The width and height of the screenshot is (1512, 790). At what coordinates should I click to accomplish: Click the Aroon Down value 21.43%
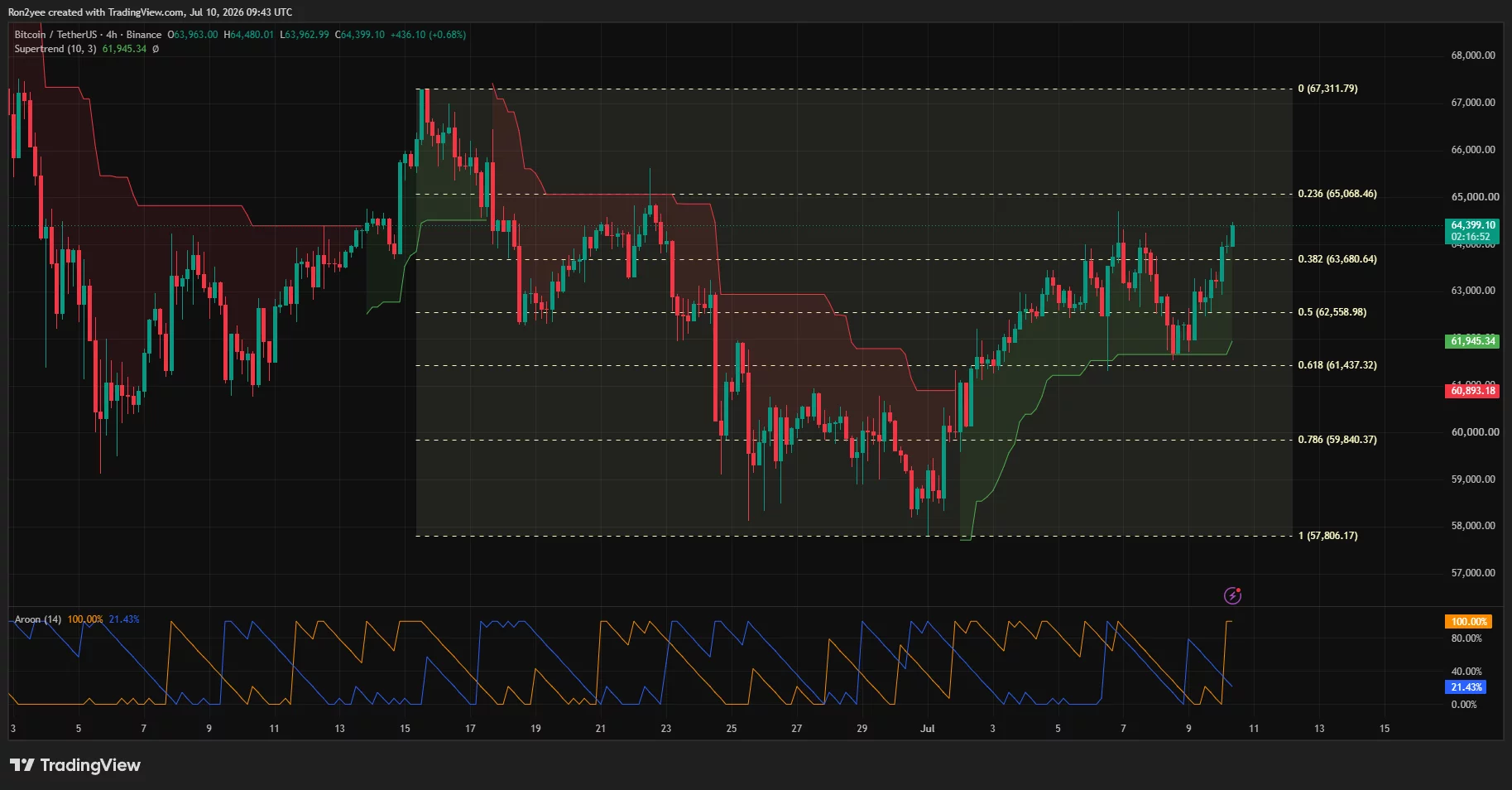(124, 619)
